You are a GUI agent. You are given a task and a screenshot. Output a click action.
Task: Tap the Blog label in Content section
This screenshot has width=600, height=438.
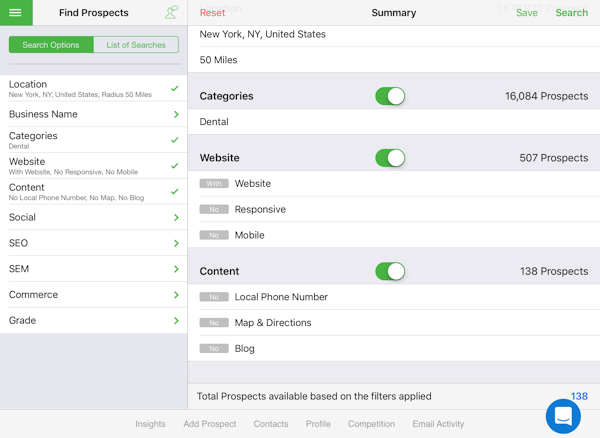(245, 348)
